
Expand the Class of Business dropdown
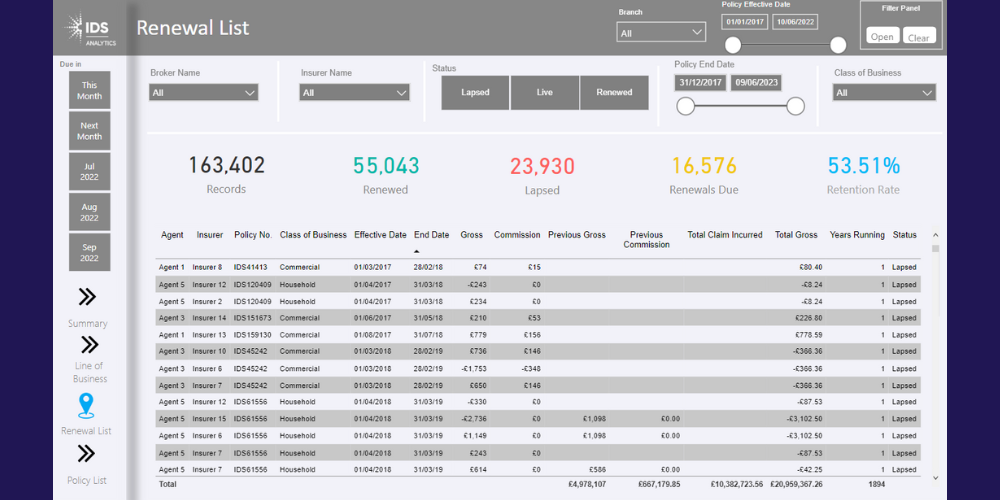click(x=885, y=92)
